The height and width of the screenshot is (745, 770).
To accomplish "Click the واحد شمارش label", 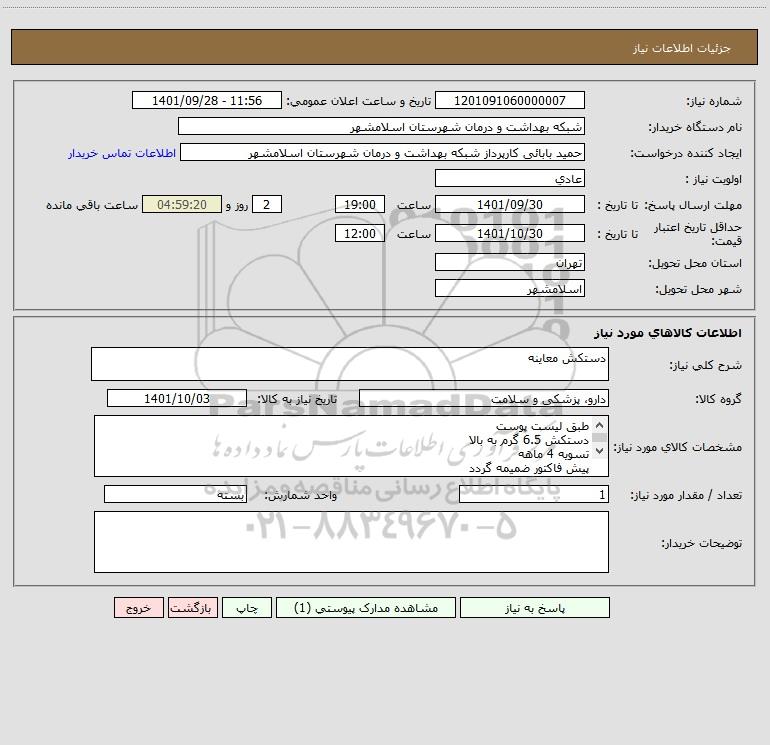I will 301,496.
